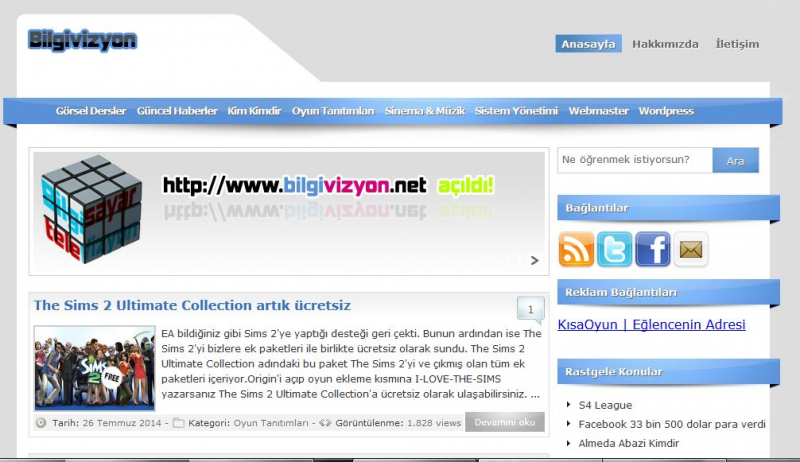Open the İletişim page

point(737,44)
